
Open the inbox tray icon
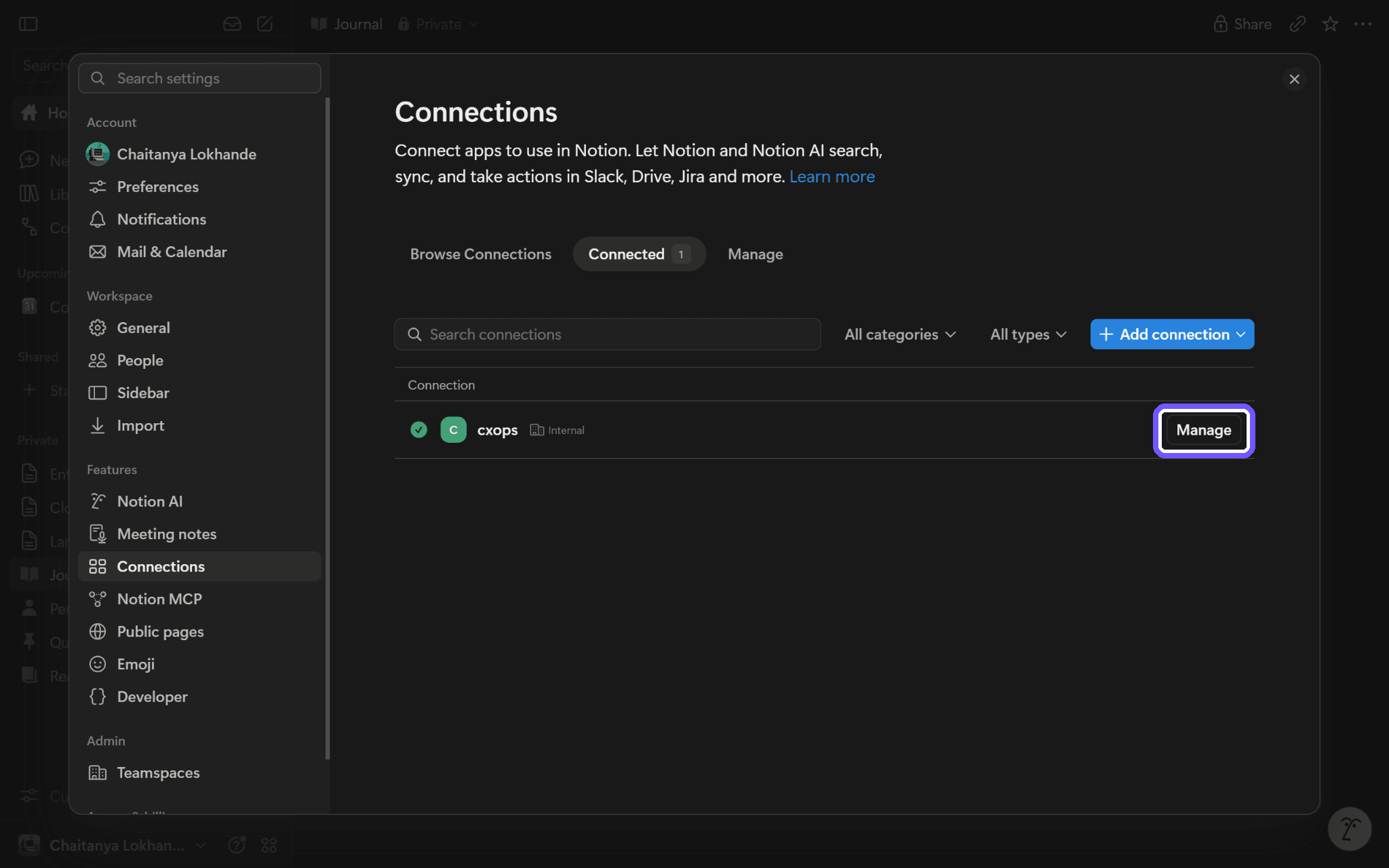tap(232, 24)
